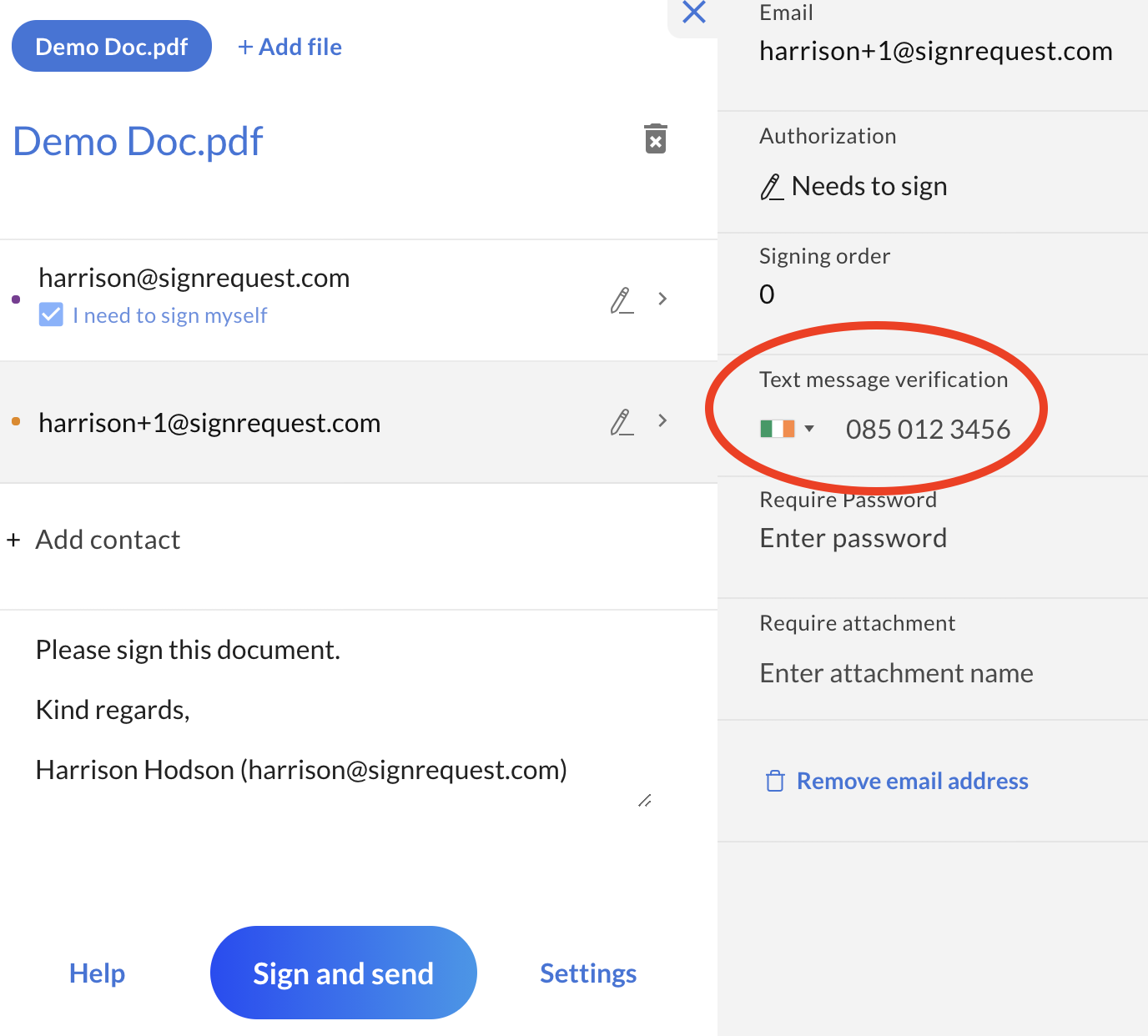The height and width of the screenshot is (1036, 1148).
Task: Open the Settings link
Action: 588,973
